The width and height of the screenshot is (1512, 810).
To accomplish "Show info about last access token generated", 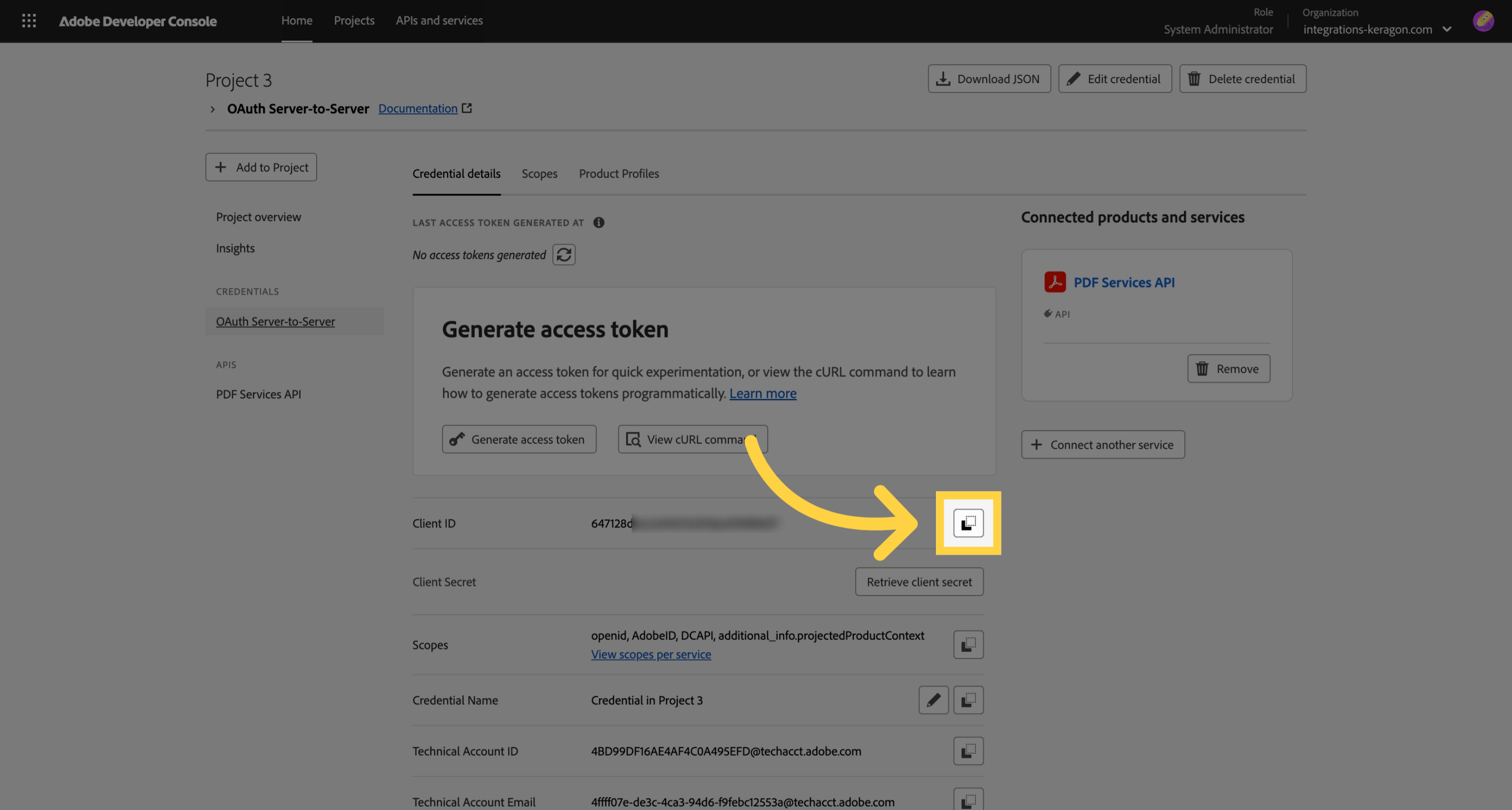I will [x=598, y=222].
